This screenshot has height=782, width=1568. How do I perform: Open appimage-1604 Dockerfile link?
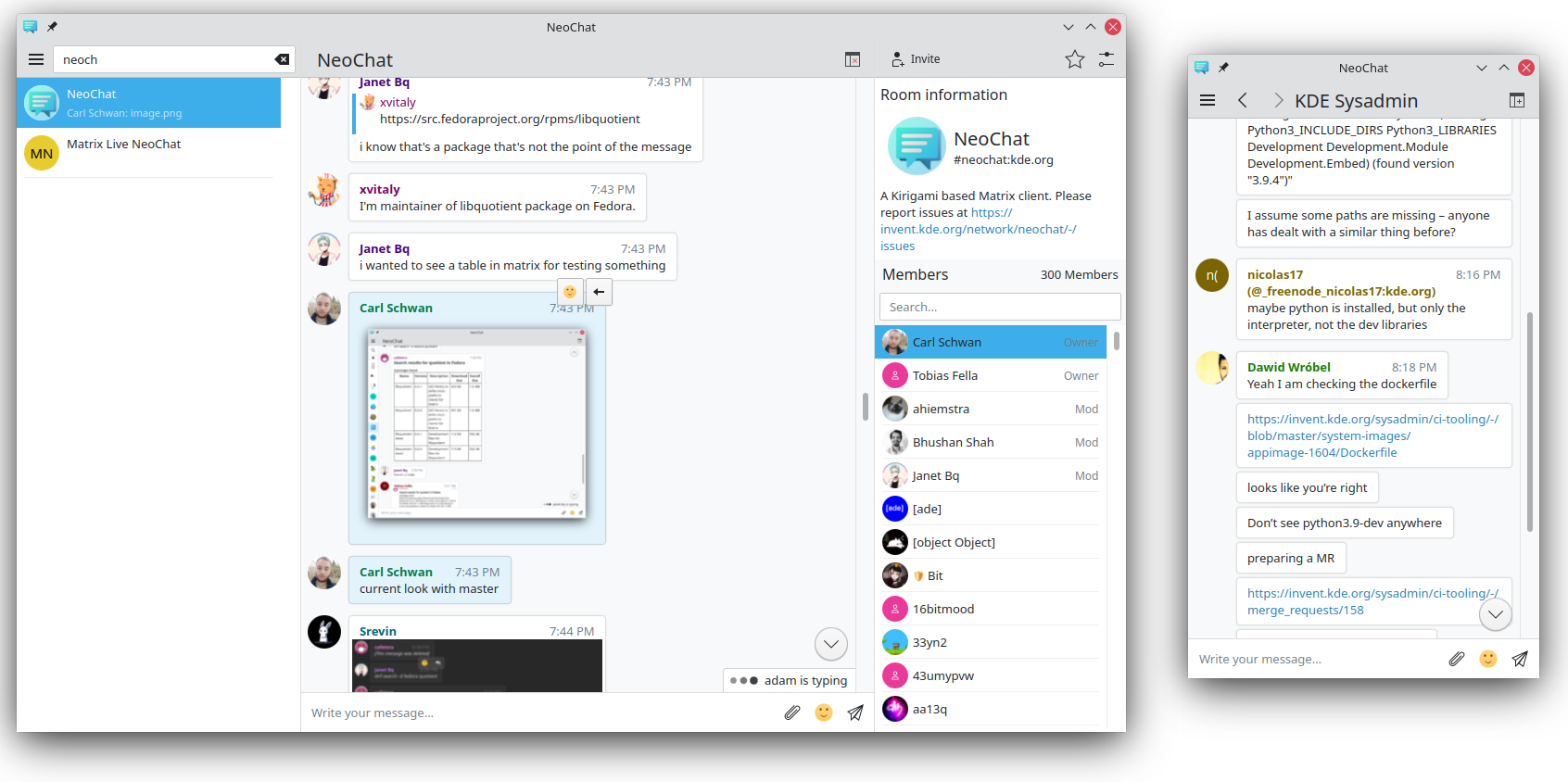(1372, 435)
